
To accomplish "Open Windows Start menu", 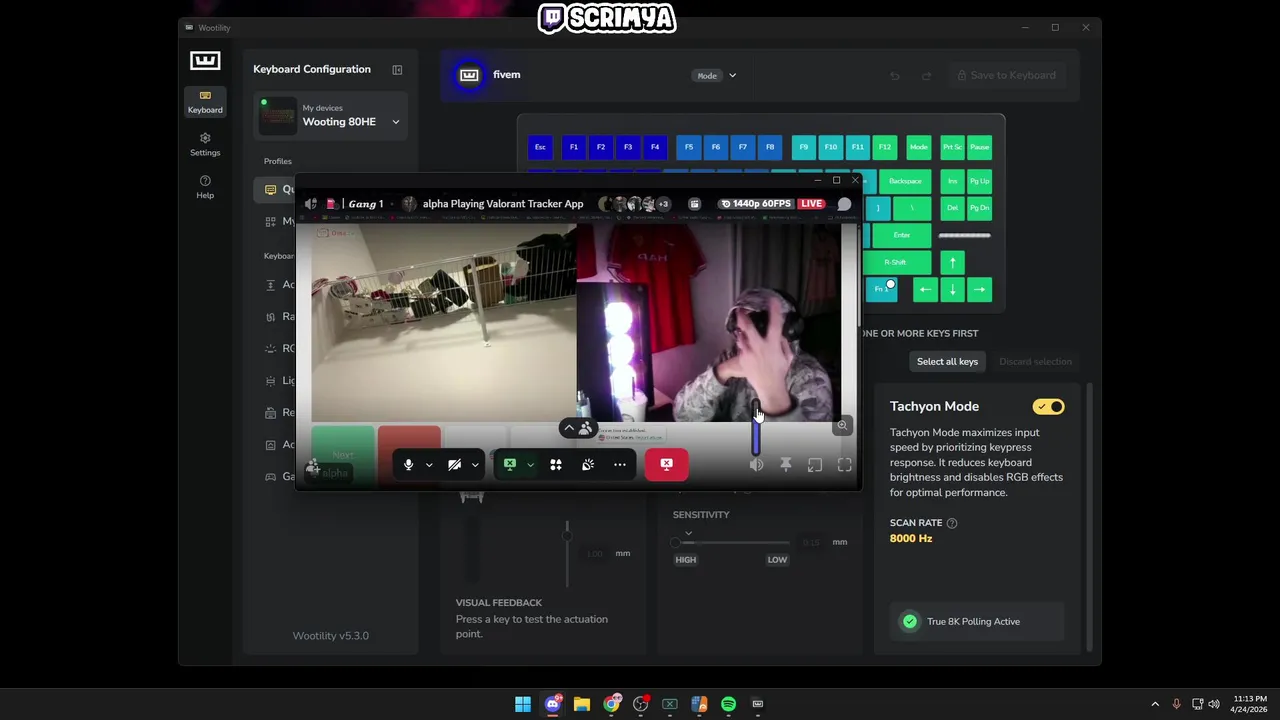I will tap(523, 704).
